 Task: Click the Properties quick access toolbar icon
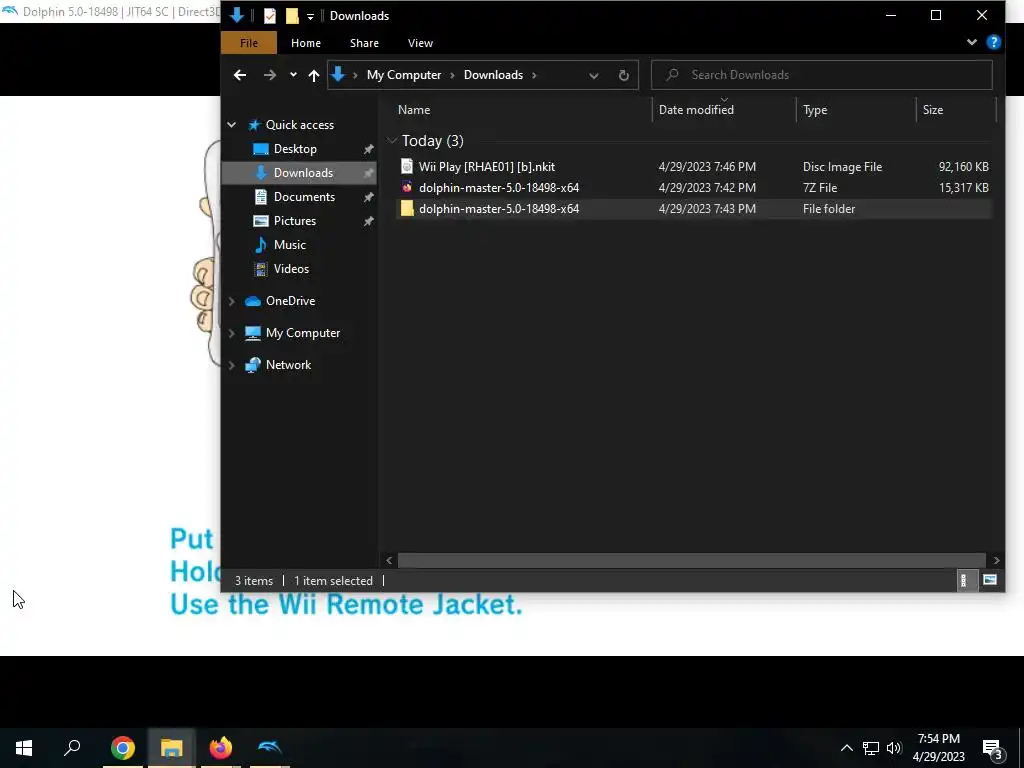point(270,16)
